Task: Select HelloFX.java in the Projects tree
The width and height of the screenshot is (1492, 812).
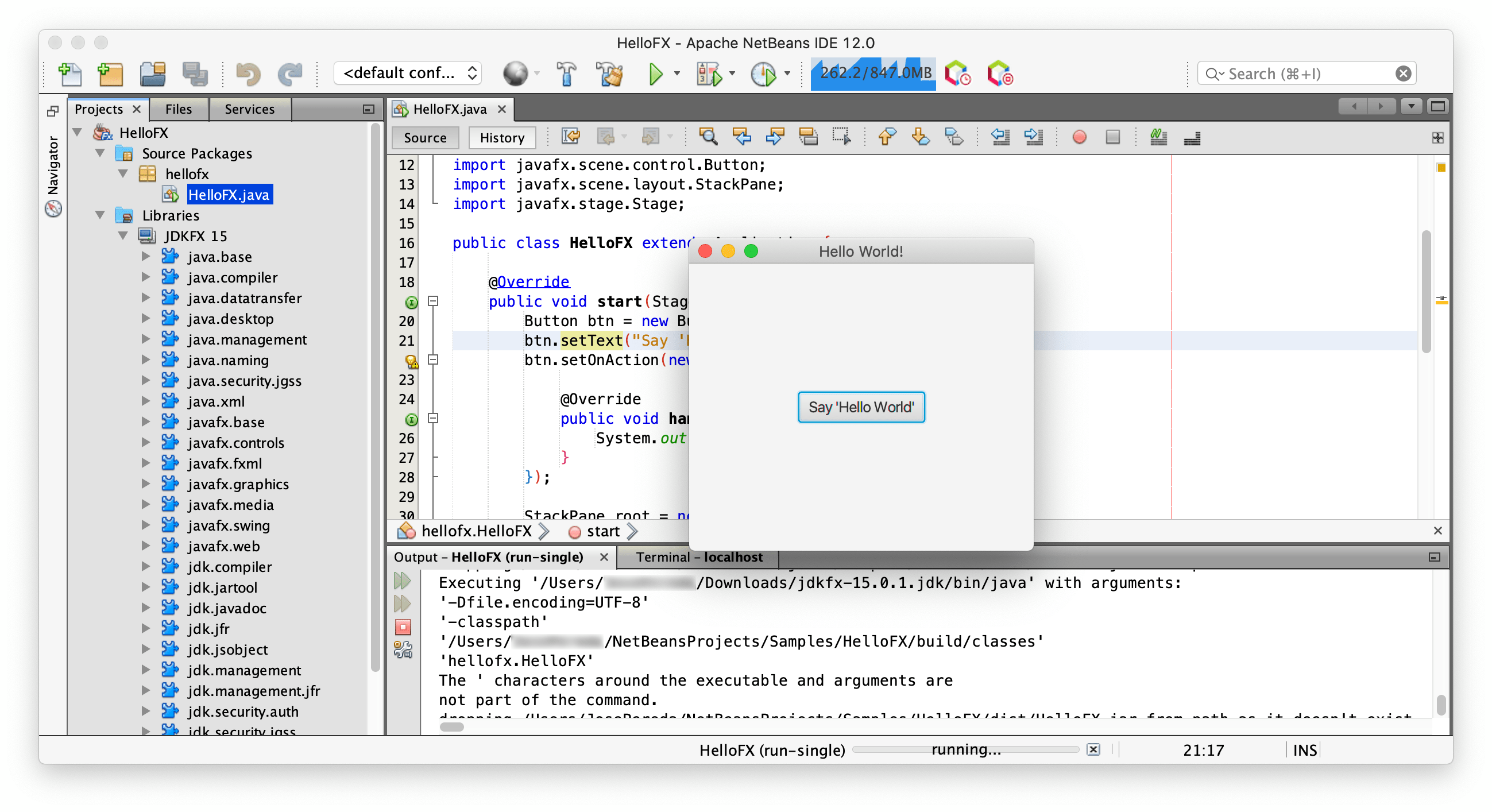Action: [x=229, y=195]
